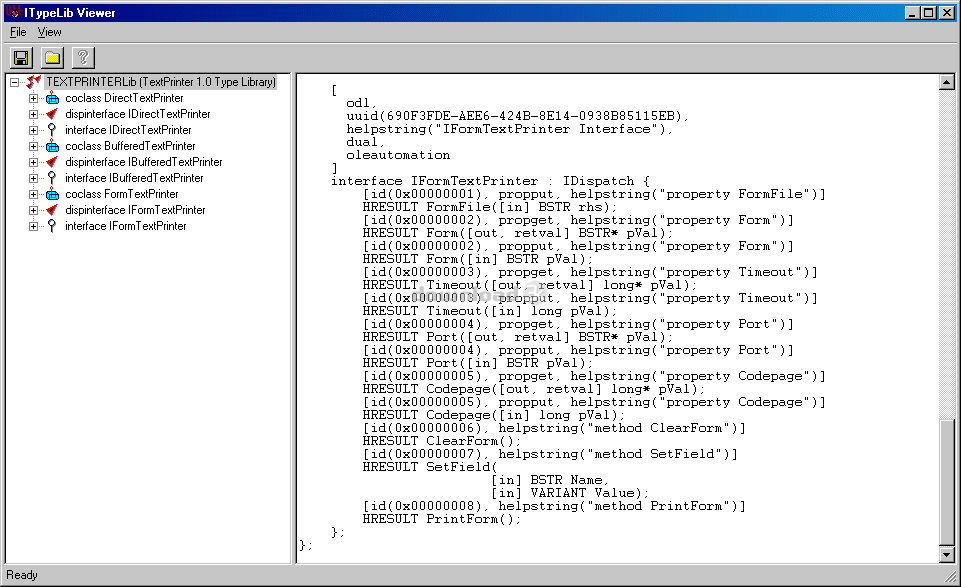Close the ITypeLib Viewer window

(x=947, y=12)
